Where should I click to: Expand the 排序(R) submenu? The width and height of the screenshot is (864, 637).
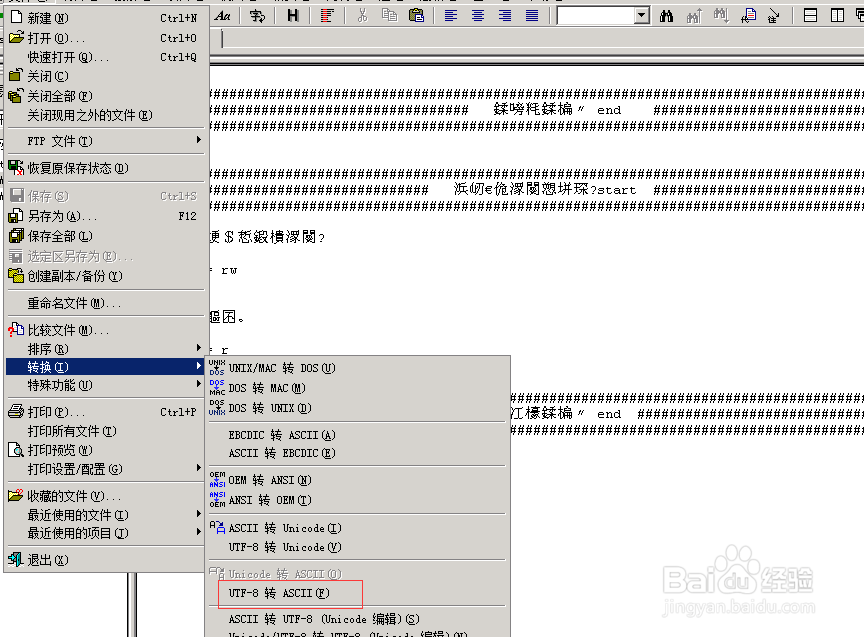(x=105, y=349)
